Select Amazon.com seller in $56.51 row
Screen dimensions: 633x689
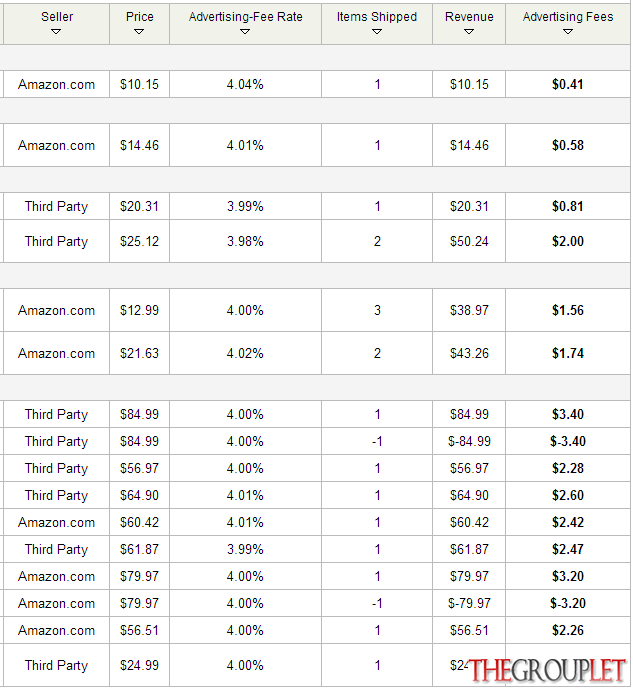coord(56,630)
